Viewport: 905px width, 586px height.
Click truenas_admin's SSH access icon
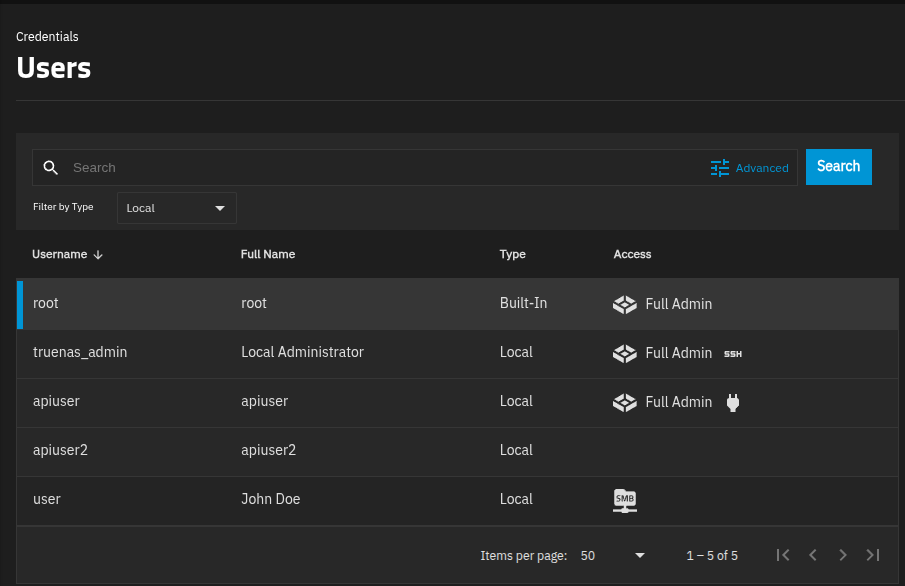(733, 353)
